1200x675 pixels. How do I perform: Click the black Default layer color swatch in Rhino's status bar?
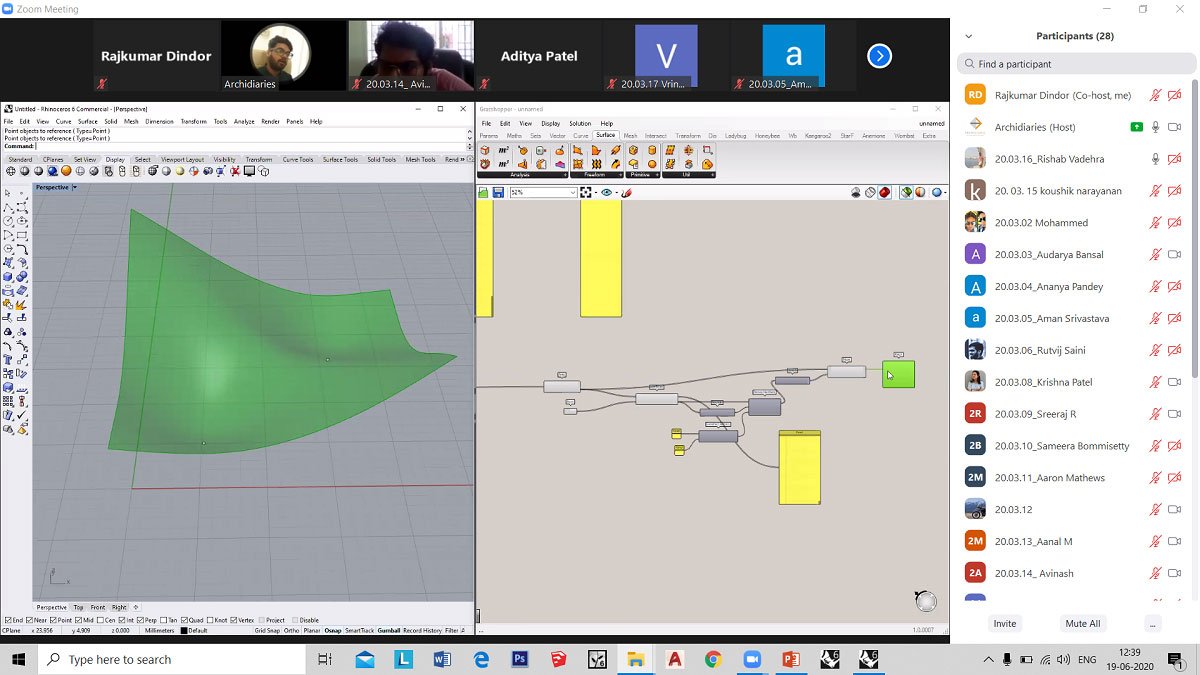click(184, 629)
